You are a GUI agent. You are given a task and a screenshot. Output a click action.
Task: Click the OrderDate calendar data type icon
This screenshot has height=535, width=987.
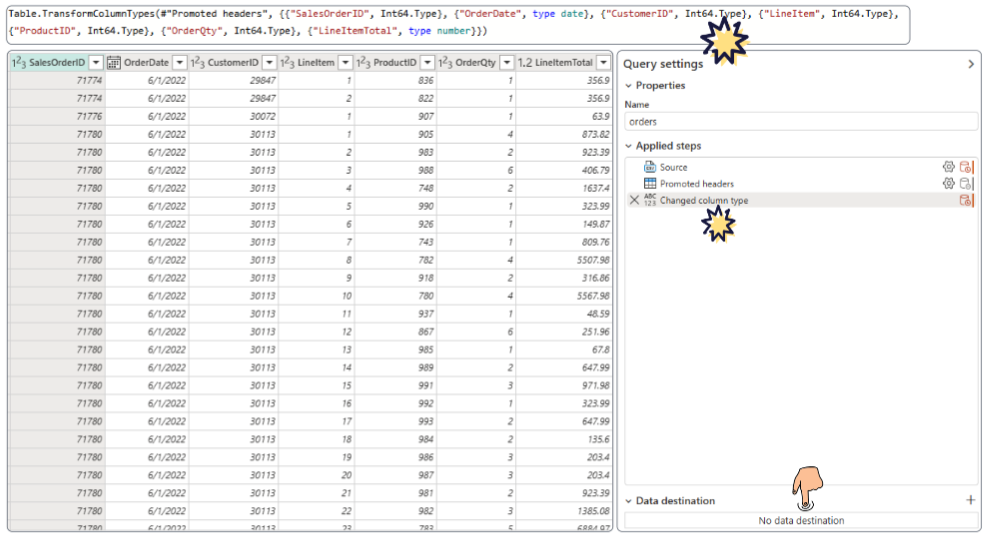(x=114, y=62)
